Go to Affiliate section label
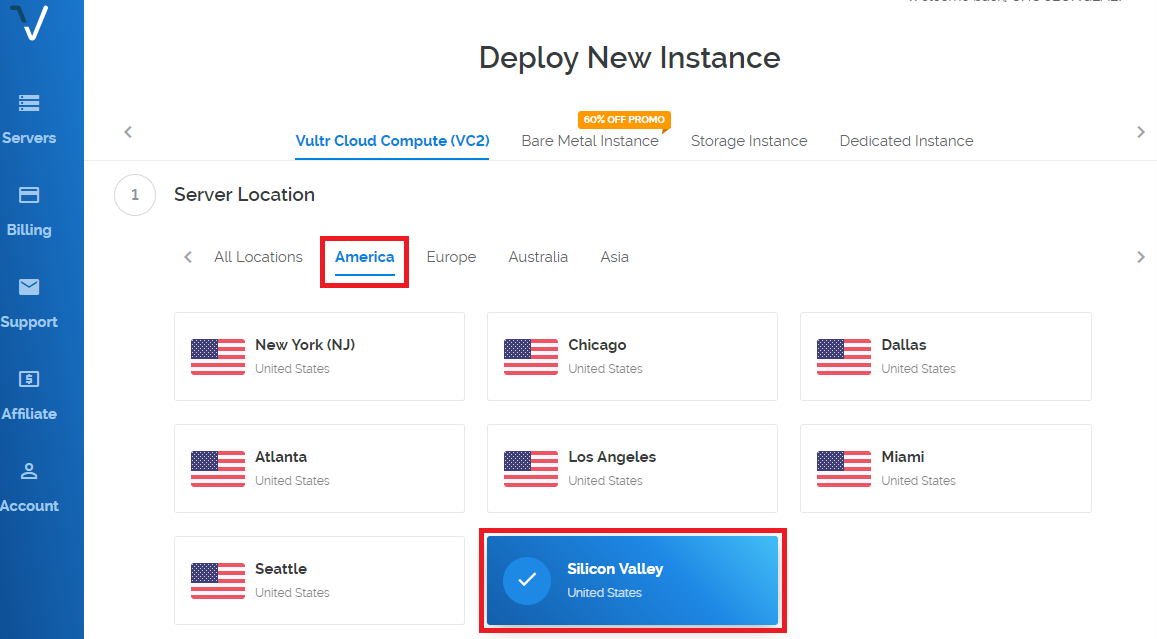This screenshot has height=639, width=1157. 29,414
